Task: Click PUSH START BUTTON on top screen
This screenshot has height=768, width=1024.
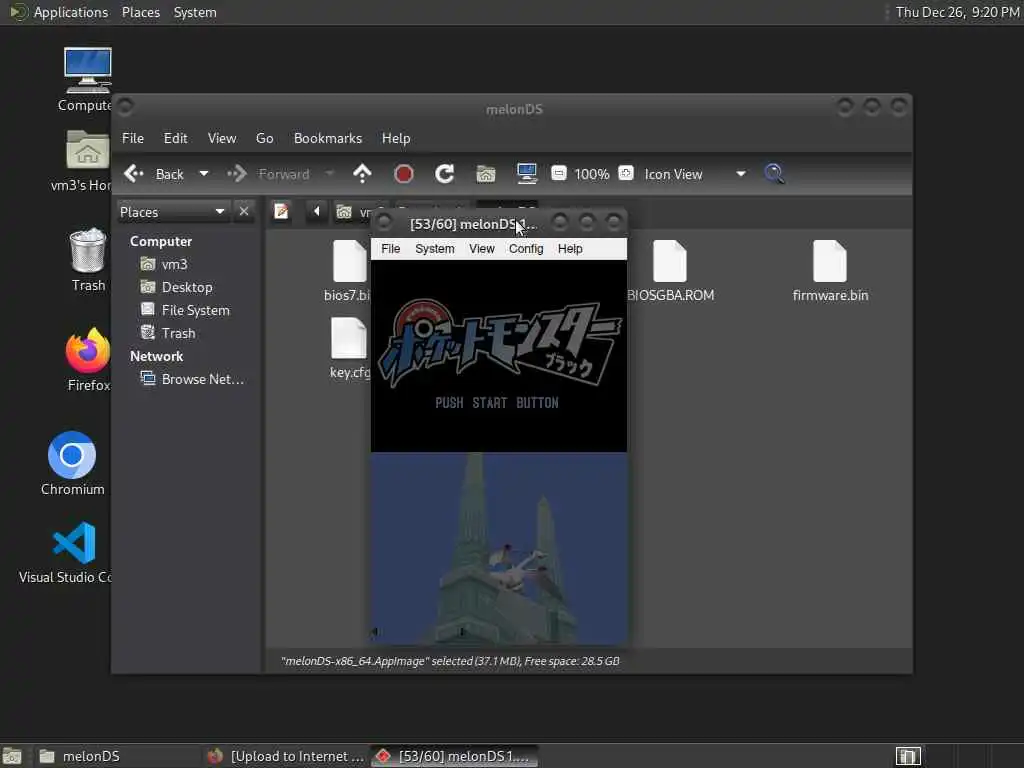Action: tap(497, 403)
